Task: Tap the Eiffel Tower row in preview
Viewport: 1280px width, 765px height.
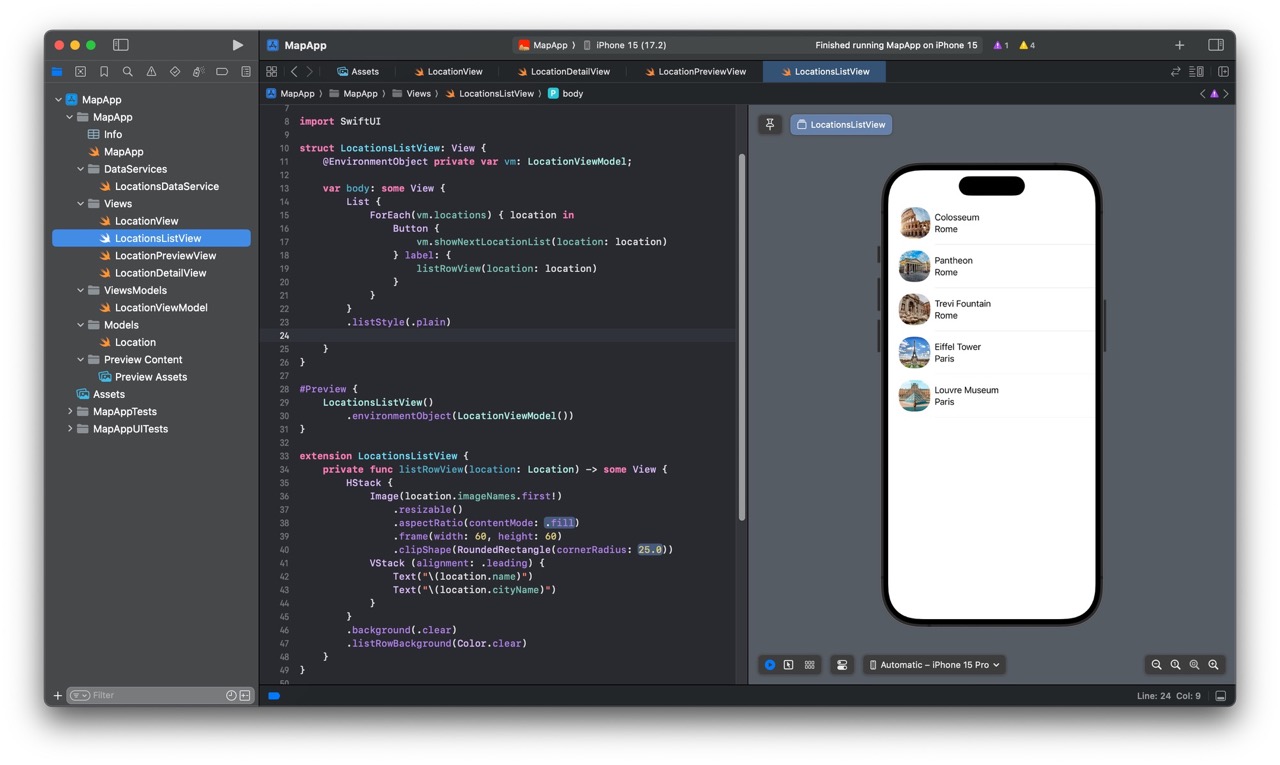Action: [990, 353]
